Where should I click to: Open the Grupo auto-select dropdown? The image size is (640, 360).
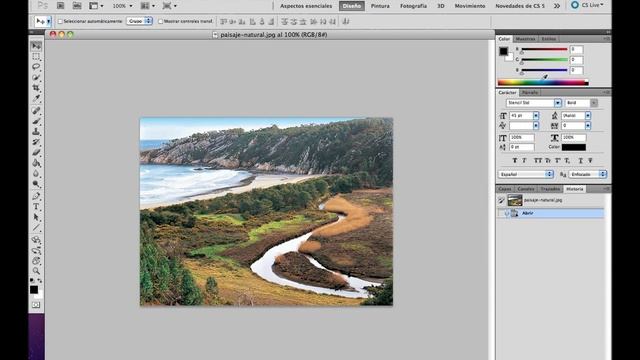point(139,21)
